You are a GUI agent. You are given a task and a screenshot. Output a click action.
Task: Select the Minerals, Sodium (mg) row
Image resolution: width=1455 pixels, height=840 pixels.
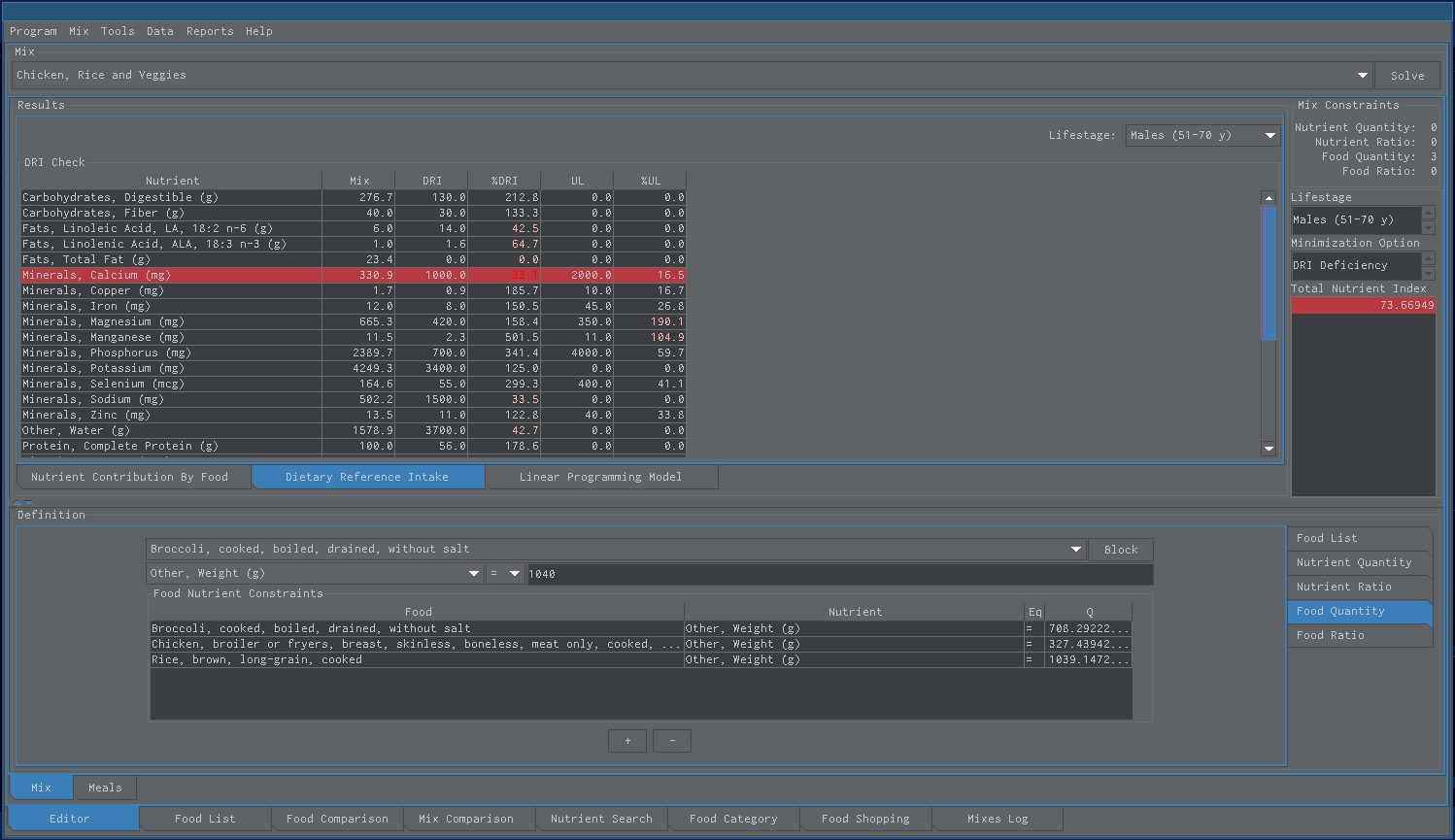pos(354,399)
